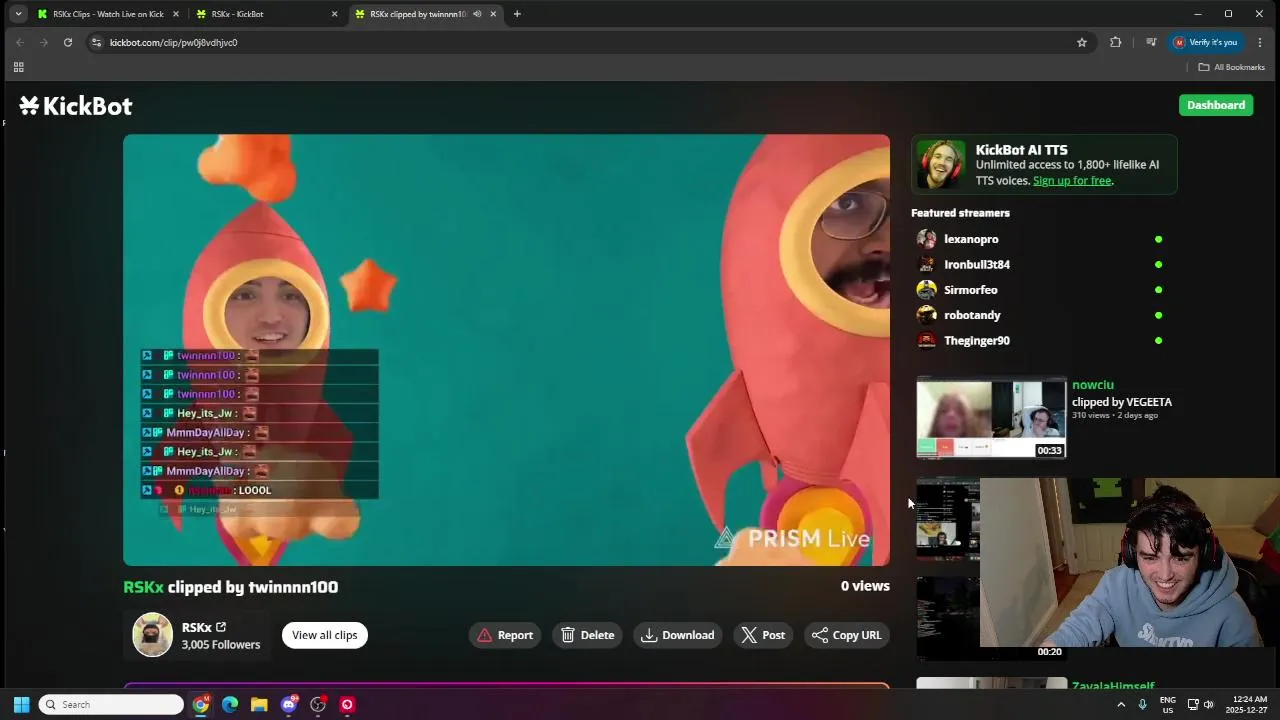Image resolution: width=1280 pixels, height=720 pixels.
Task: Open the Chrome three-dot menu
Action: 1260,42
